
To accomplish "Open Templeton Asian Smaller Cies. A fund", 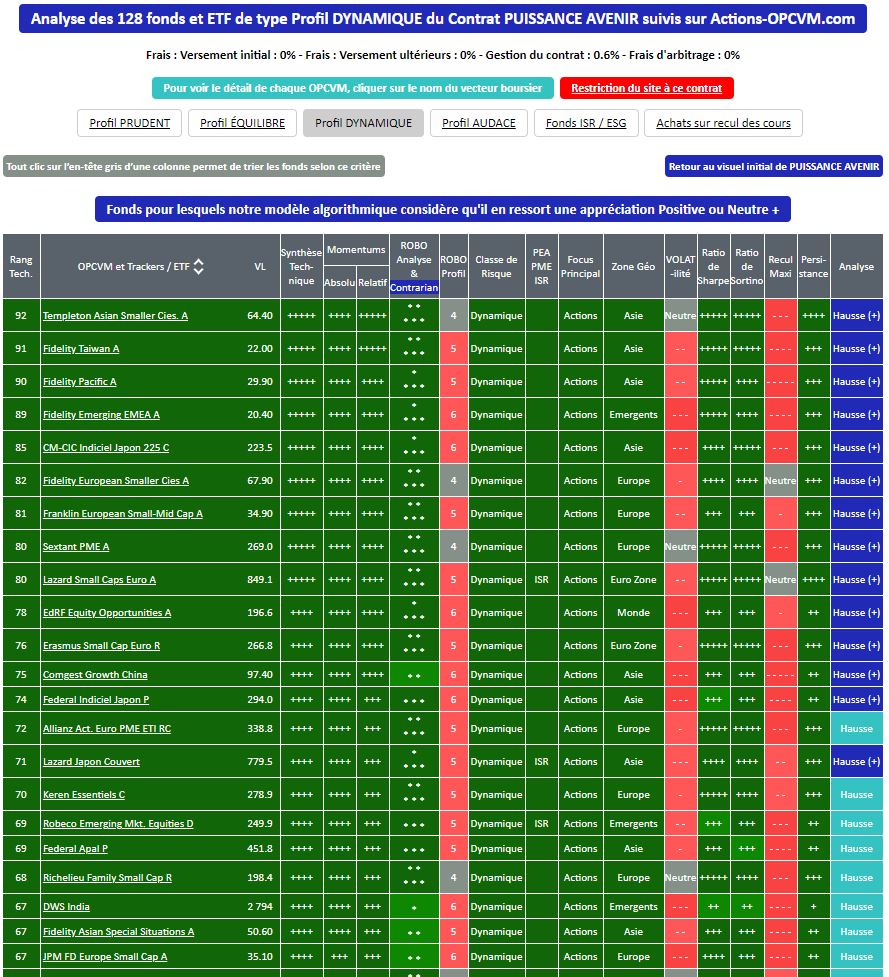I will tap(115, 316).
